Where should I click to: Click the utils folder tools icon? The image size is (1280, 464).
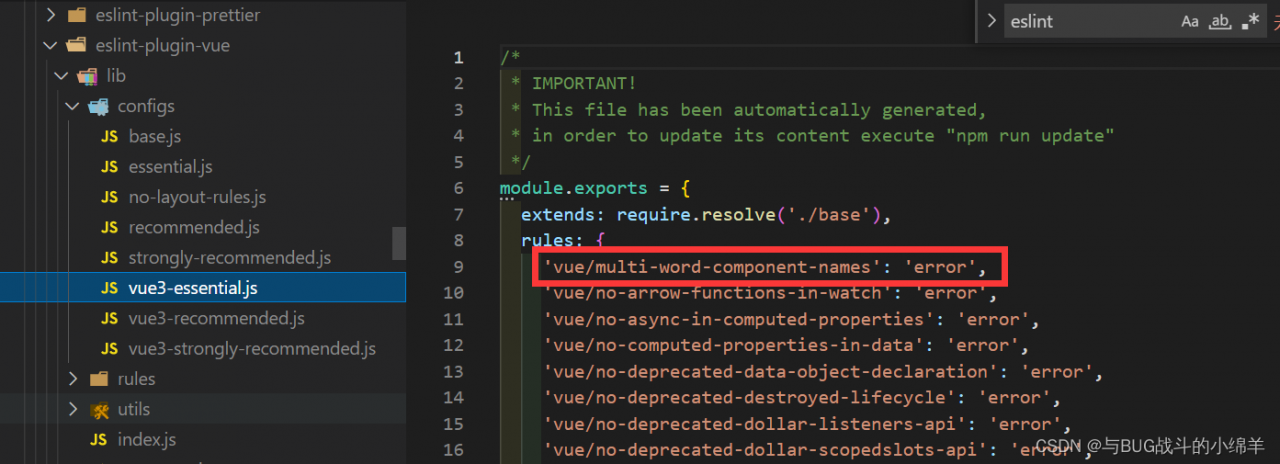(99, 409)
